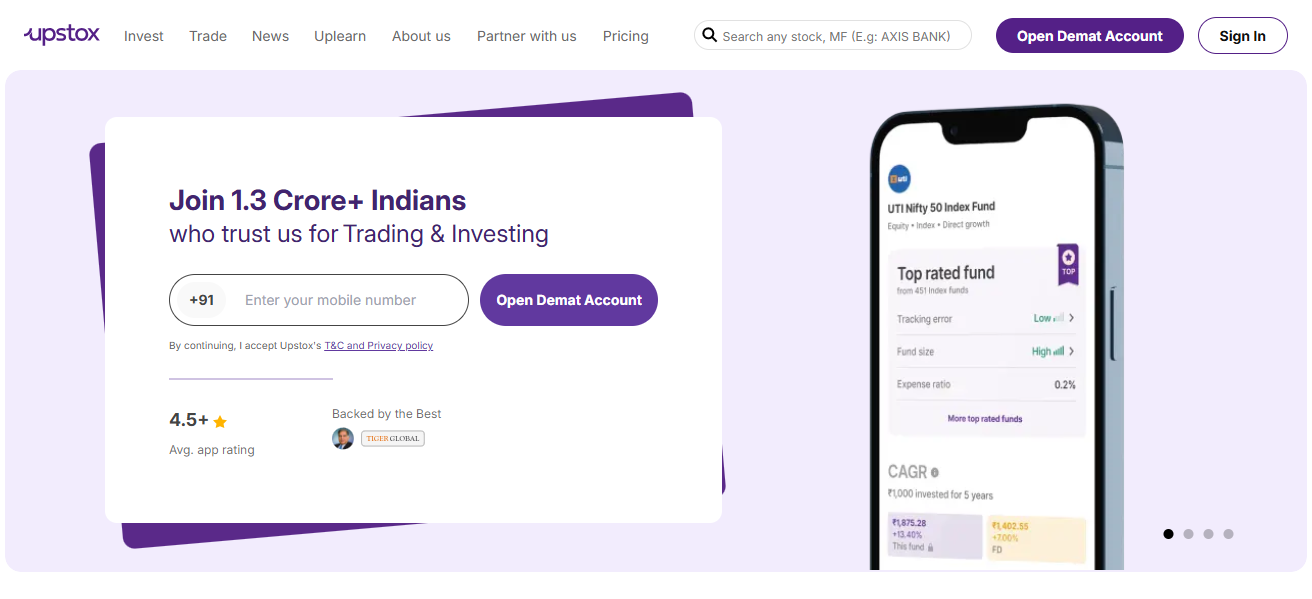Screen dimensions: 1312x599
Task: Expand the Fund size chevron
Action: (1071, 351)
